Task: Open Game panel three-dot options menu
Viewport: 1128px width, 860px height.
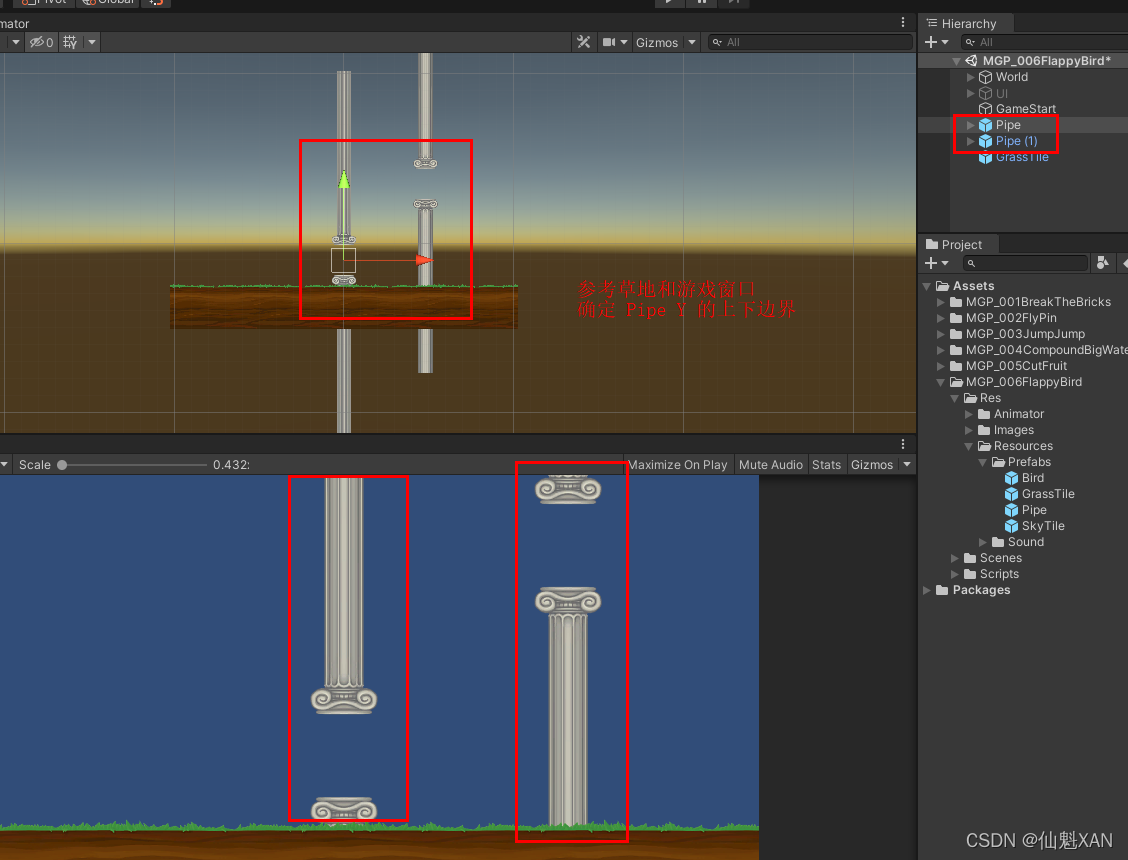Action: (903, 445)
